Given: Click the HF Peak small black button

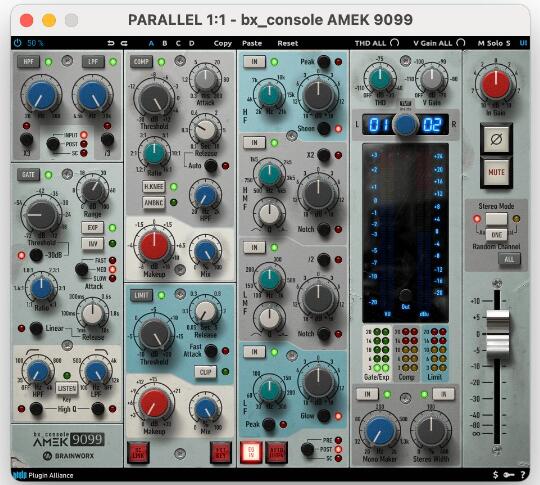Looking at the screenshot, I should click(323, 62).
